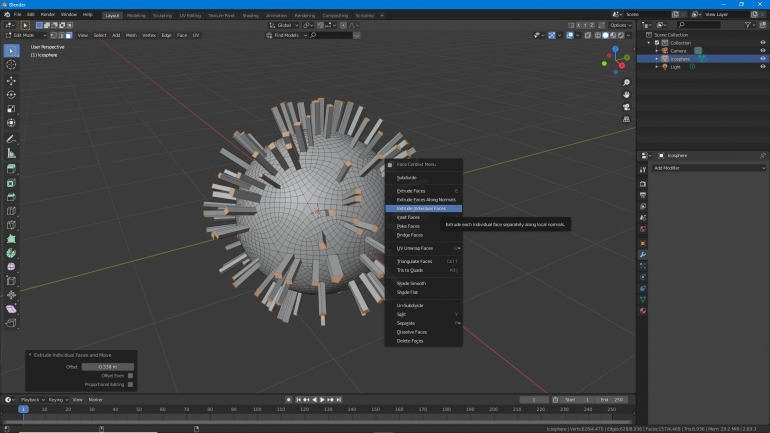
Task: Click the timeline End frame field
Action: 613,400
